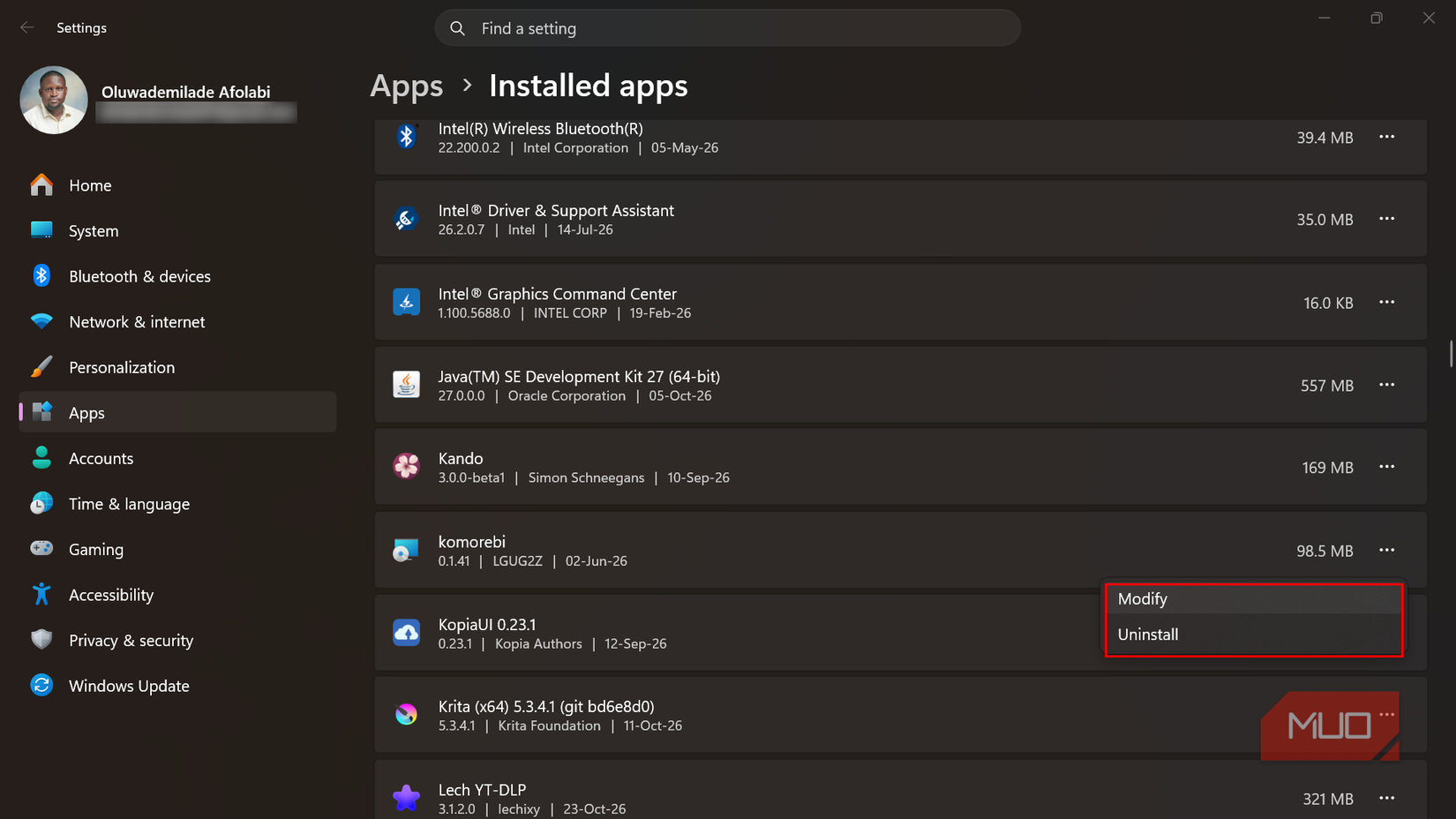Click the search magnifier icon
Viewport: 1456px width, 819px height.
pyautogui.click(x=457, y=28)
